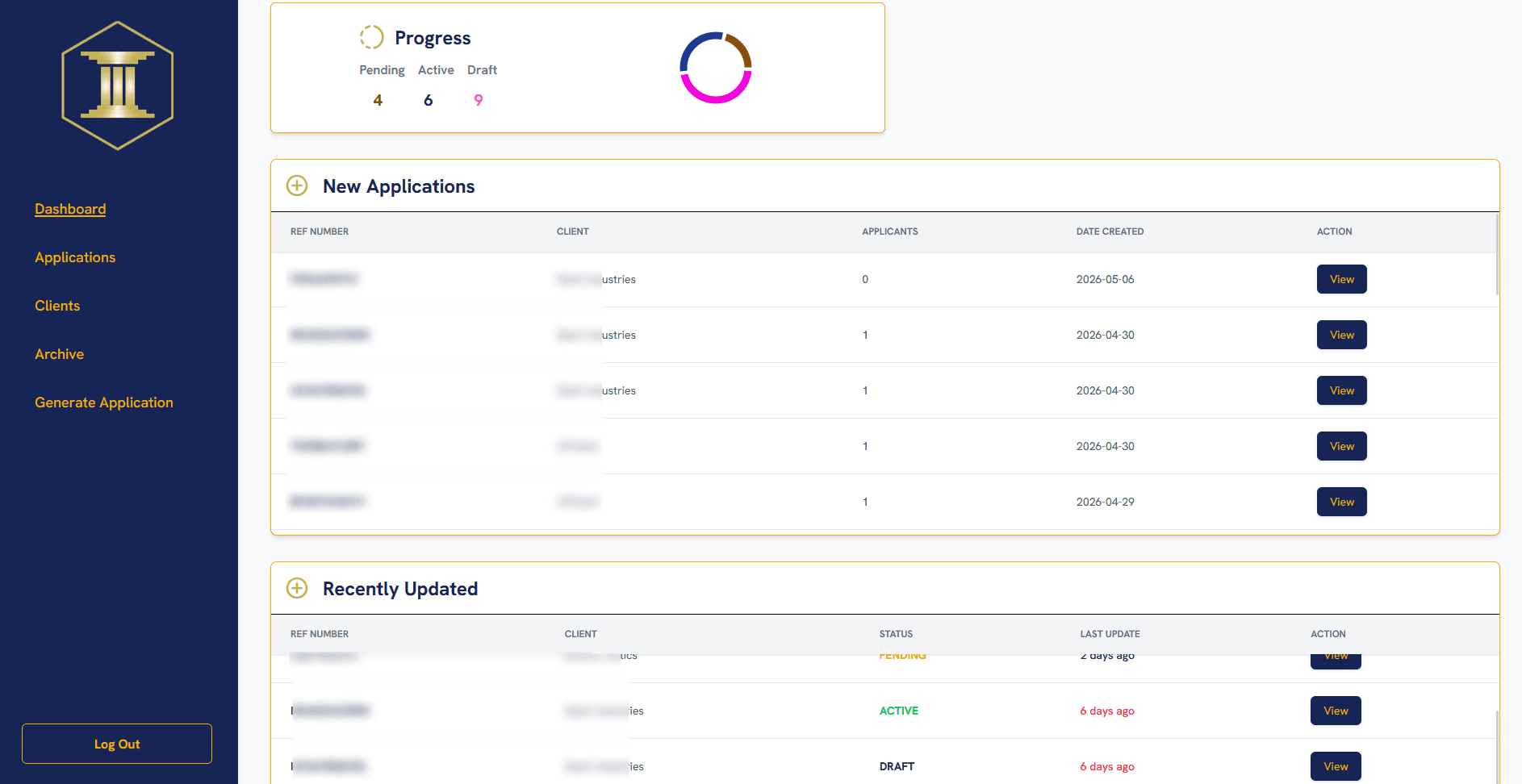View the ACTIVE recently updated application
The width and height of the screenshot is (1522, 784).
click(x=1336, y=711)
